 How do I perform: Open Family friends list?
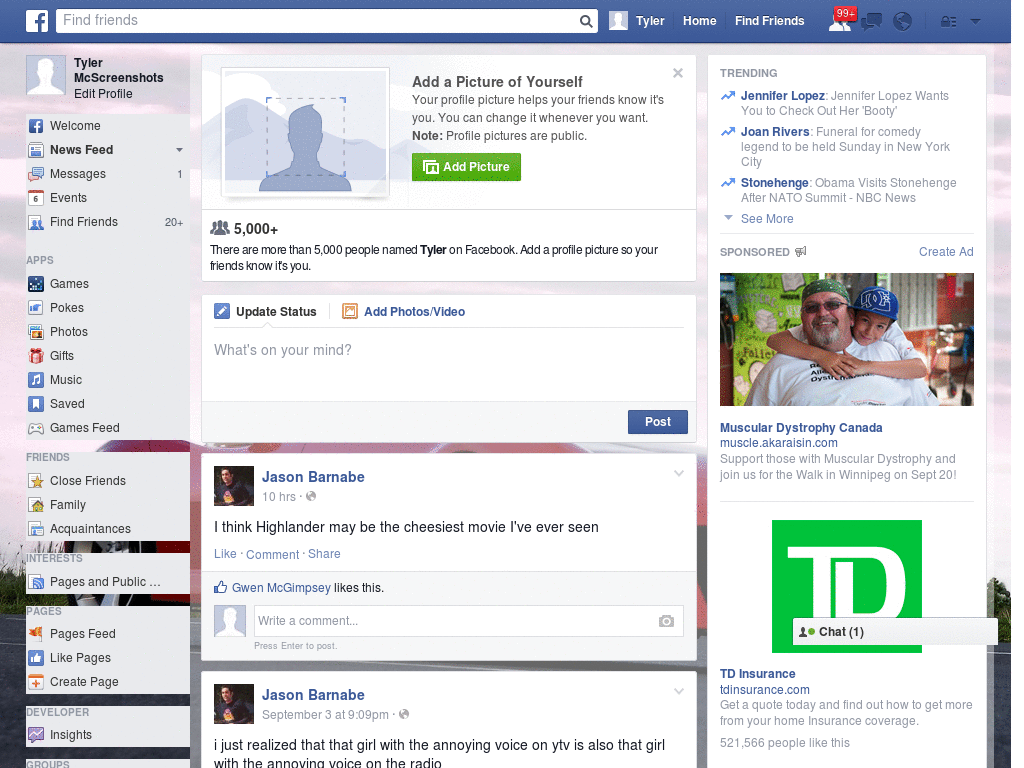pyautogui.click(x=108, y=505)
